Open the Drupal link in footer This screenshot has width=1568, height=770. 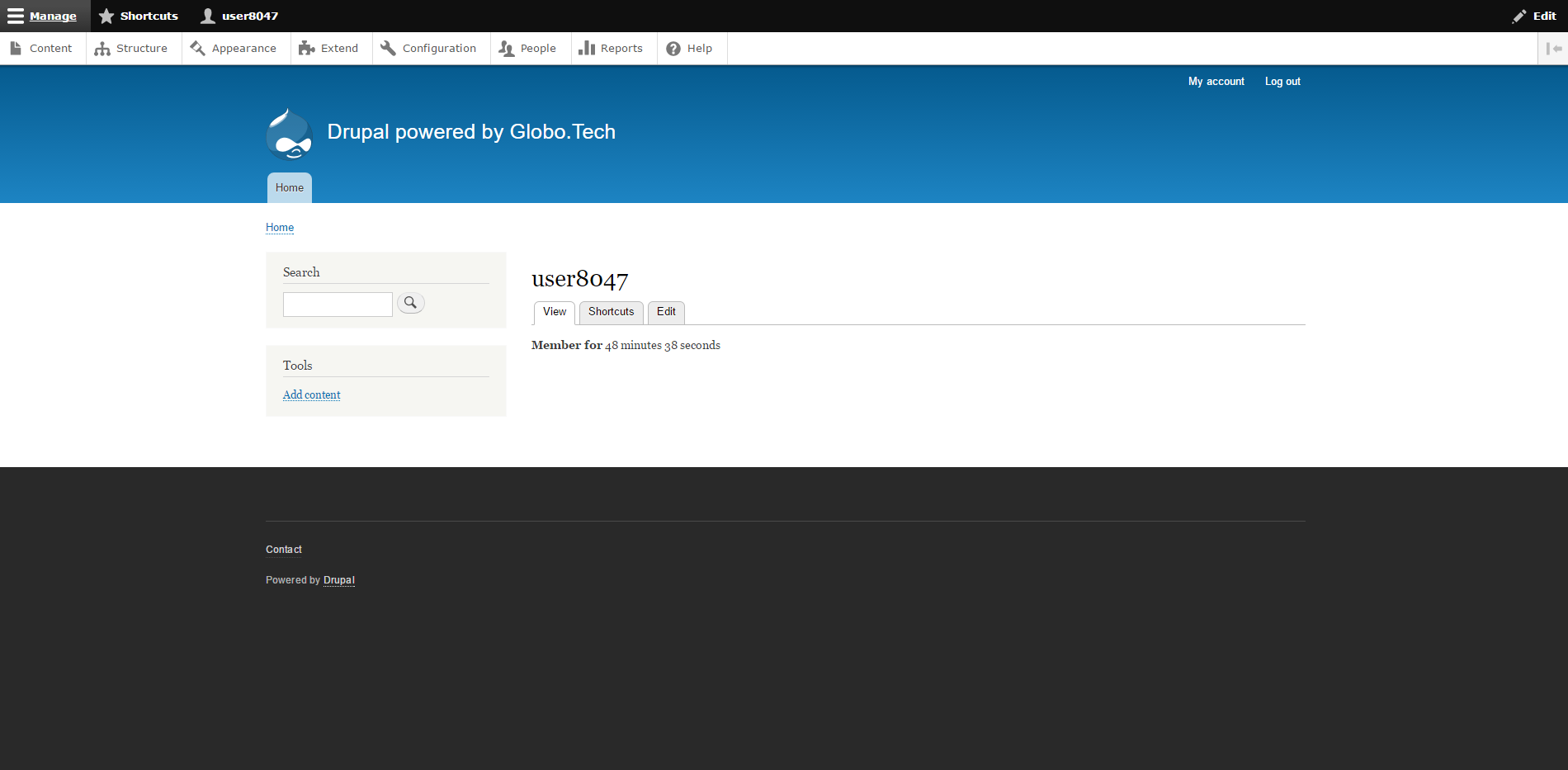pos(339,580)
